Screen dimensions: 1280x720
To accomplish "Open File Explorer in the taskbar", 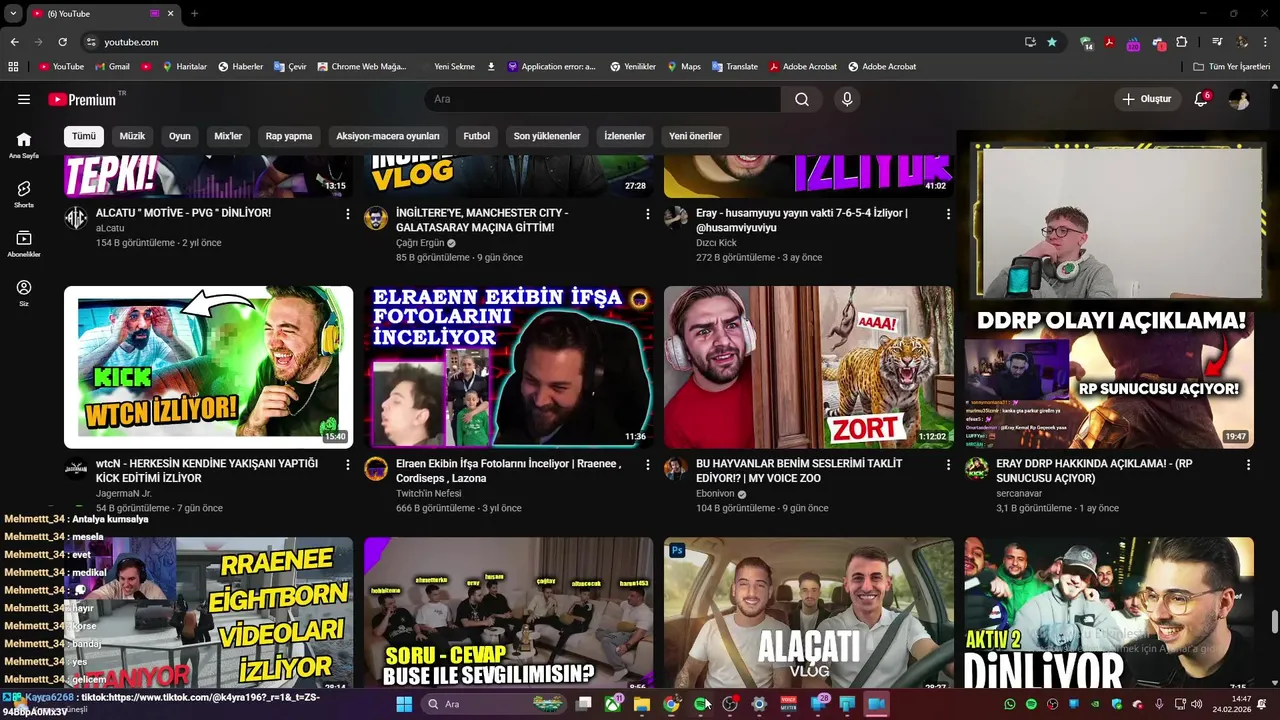I will coord(642,704).
